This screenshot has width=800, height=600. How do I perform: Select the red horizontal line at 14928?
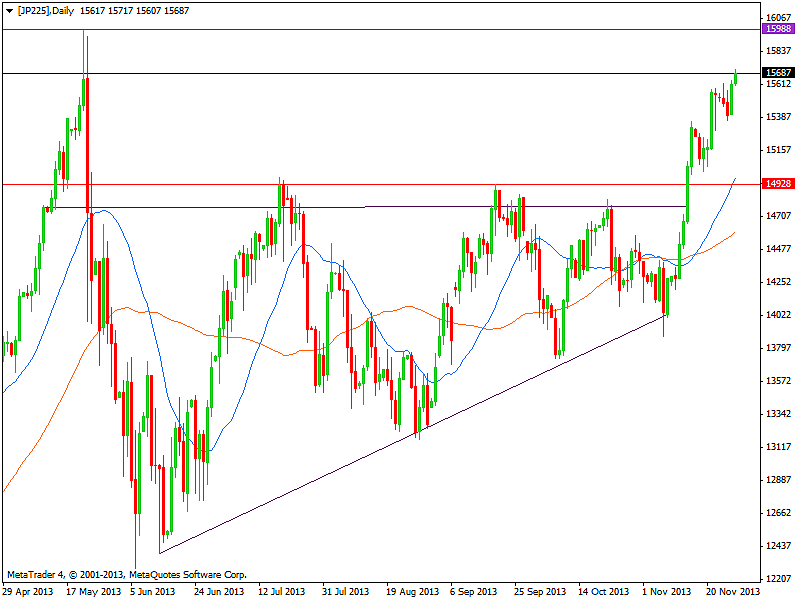pos(400,184)
